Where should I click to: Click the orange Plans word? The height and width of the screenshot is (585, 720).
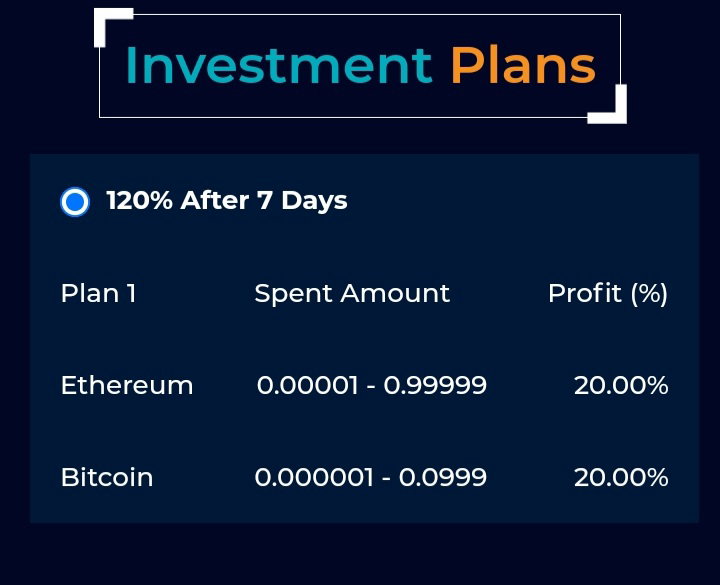(x=523, y=65)
